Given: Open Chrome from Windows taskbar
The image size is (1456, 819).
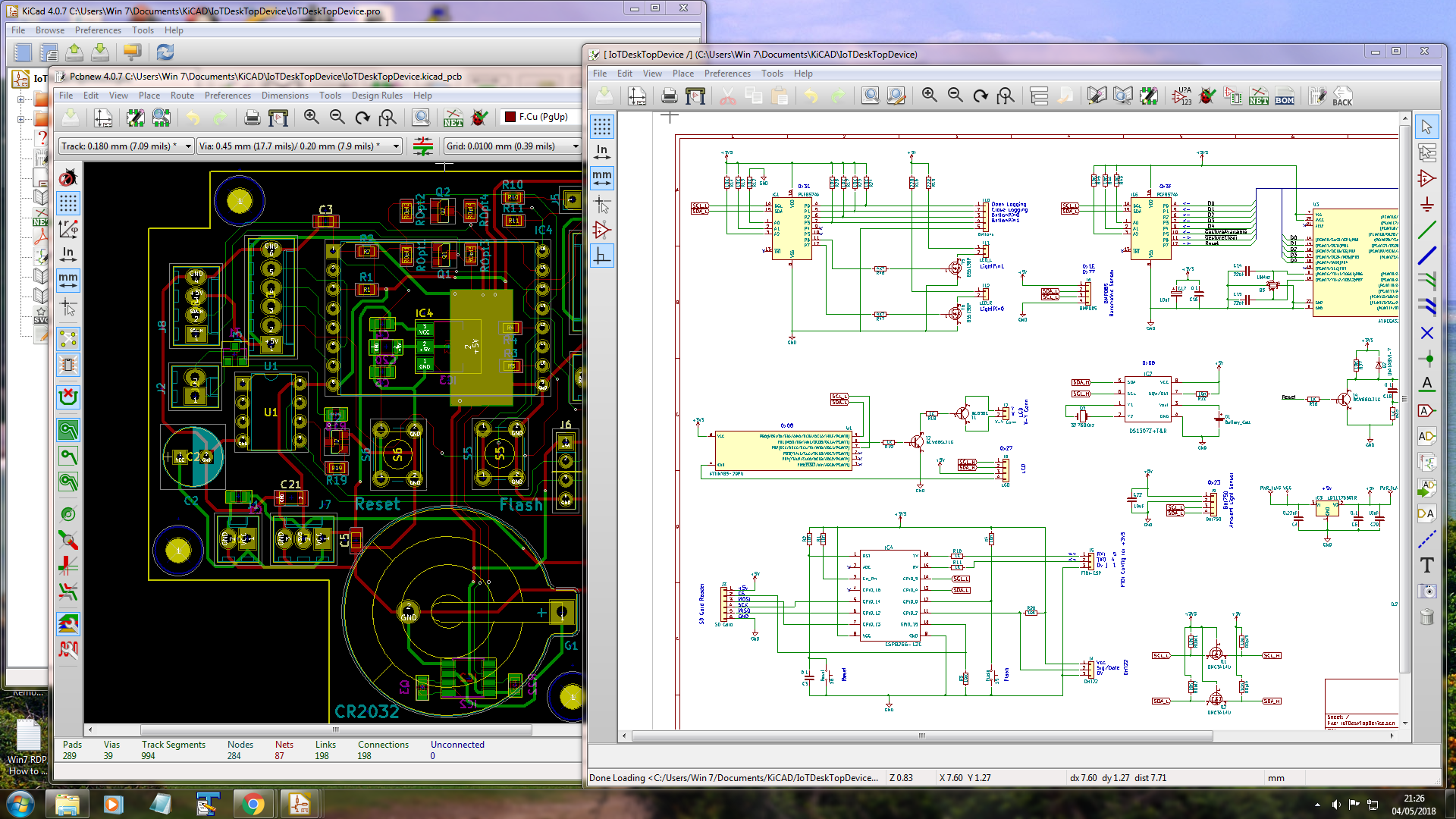Looking at the screenshot, I should pos(253,804).
